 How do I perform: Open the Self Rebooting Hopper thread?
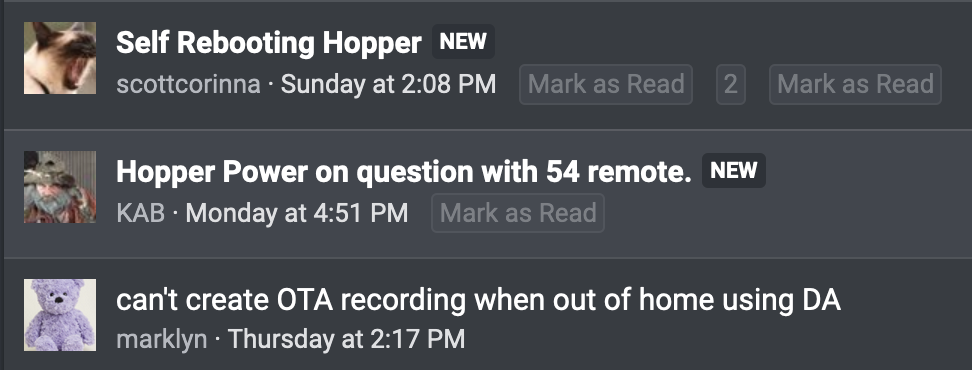click(x=268, y=43)
